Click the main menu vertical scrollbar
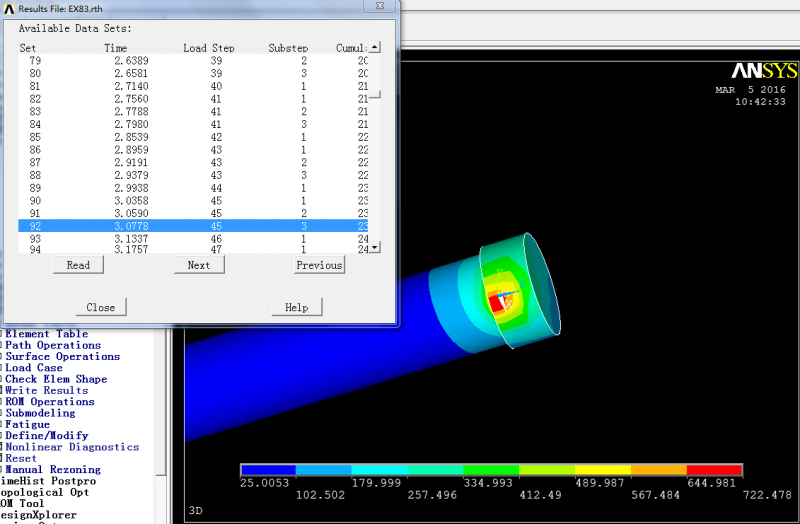 click(x=161, y=403)
